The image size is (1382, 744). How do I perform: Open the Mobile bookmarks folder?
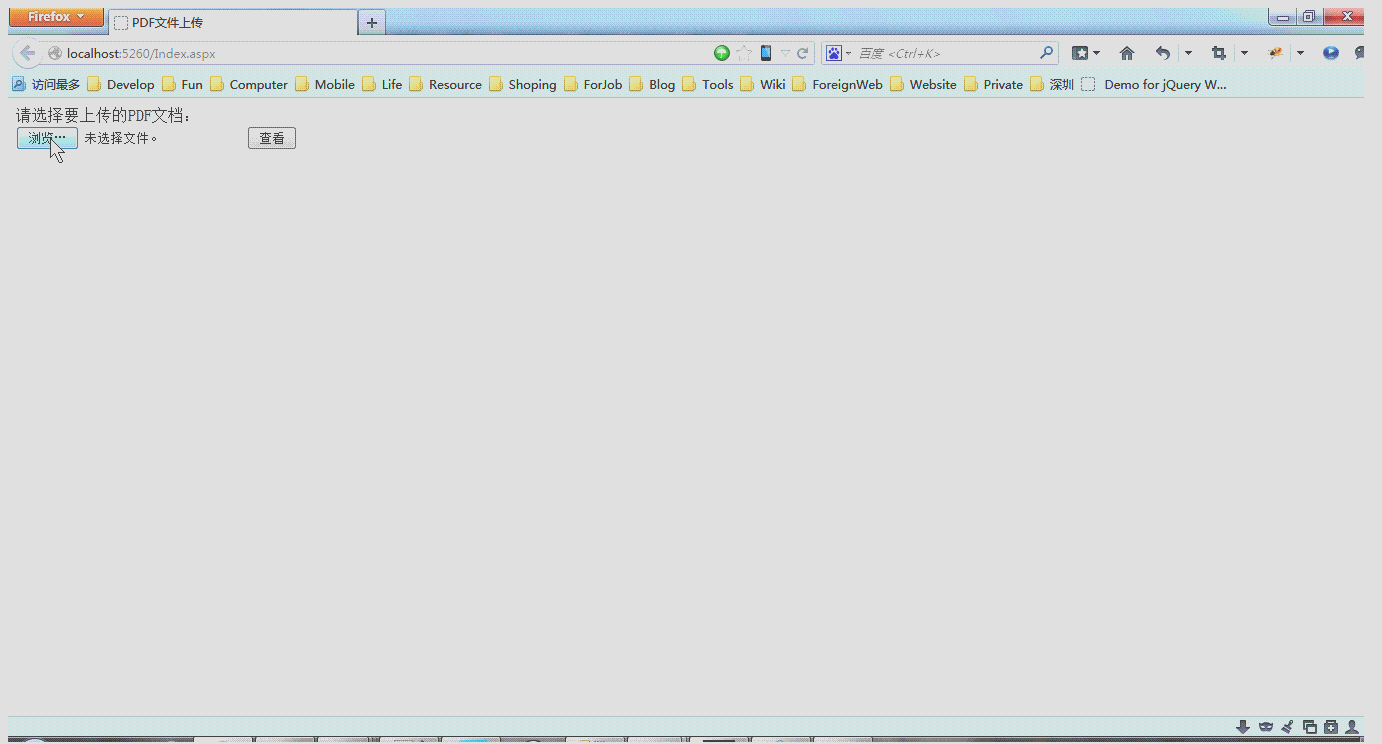click(325, 85)
